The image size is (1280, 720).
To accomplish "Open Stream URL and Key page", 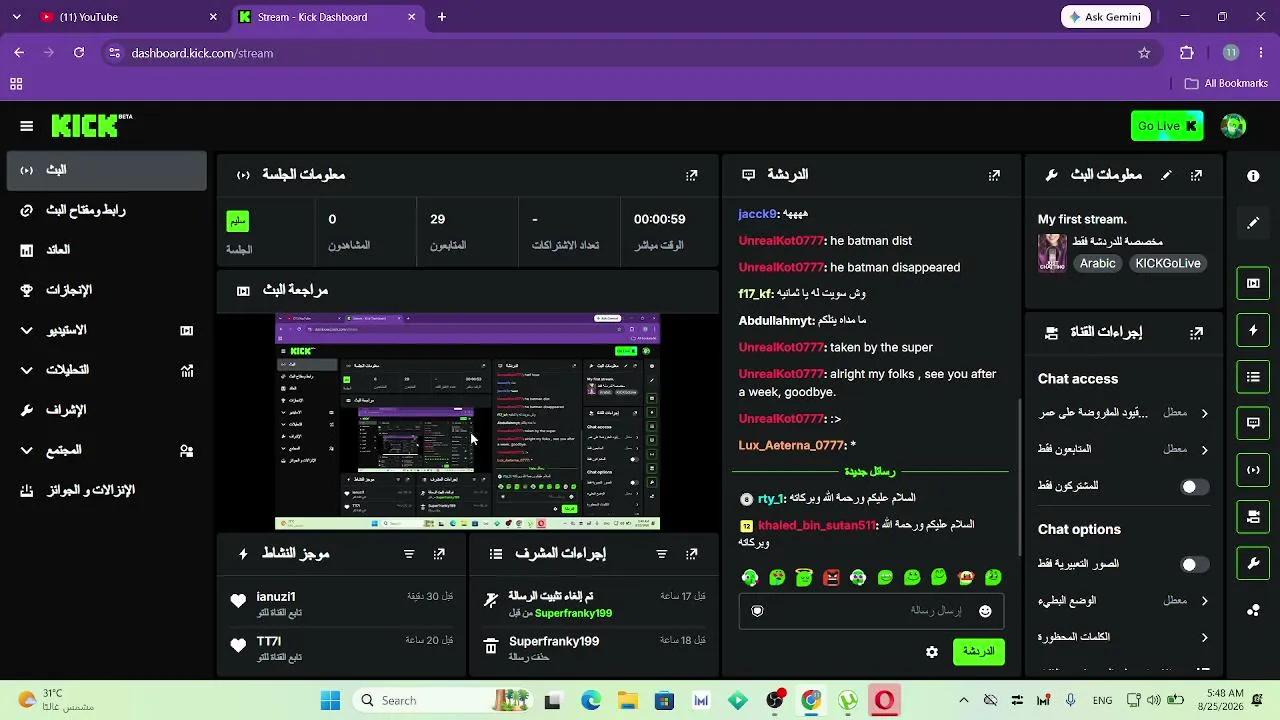I will (x=106, y=210).
